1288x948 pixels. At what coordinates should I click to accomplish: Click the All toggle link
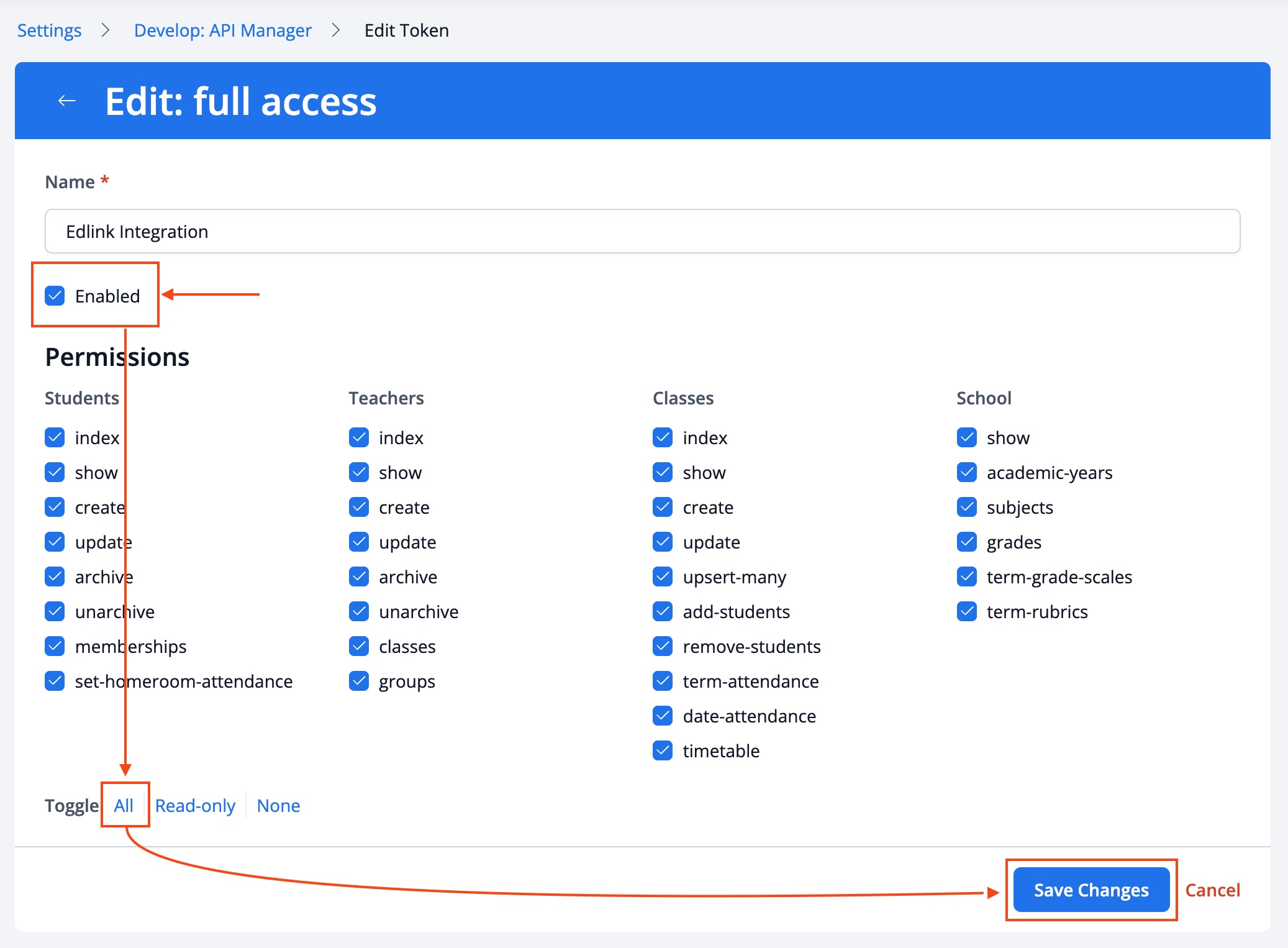click(124, 806)
